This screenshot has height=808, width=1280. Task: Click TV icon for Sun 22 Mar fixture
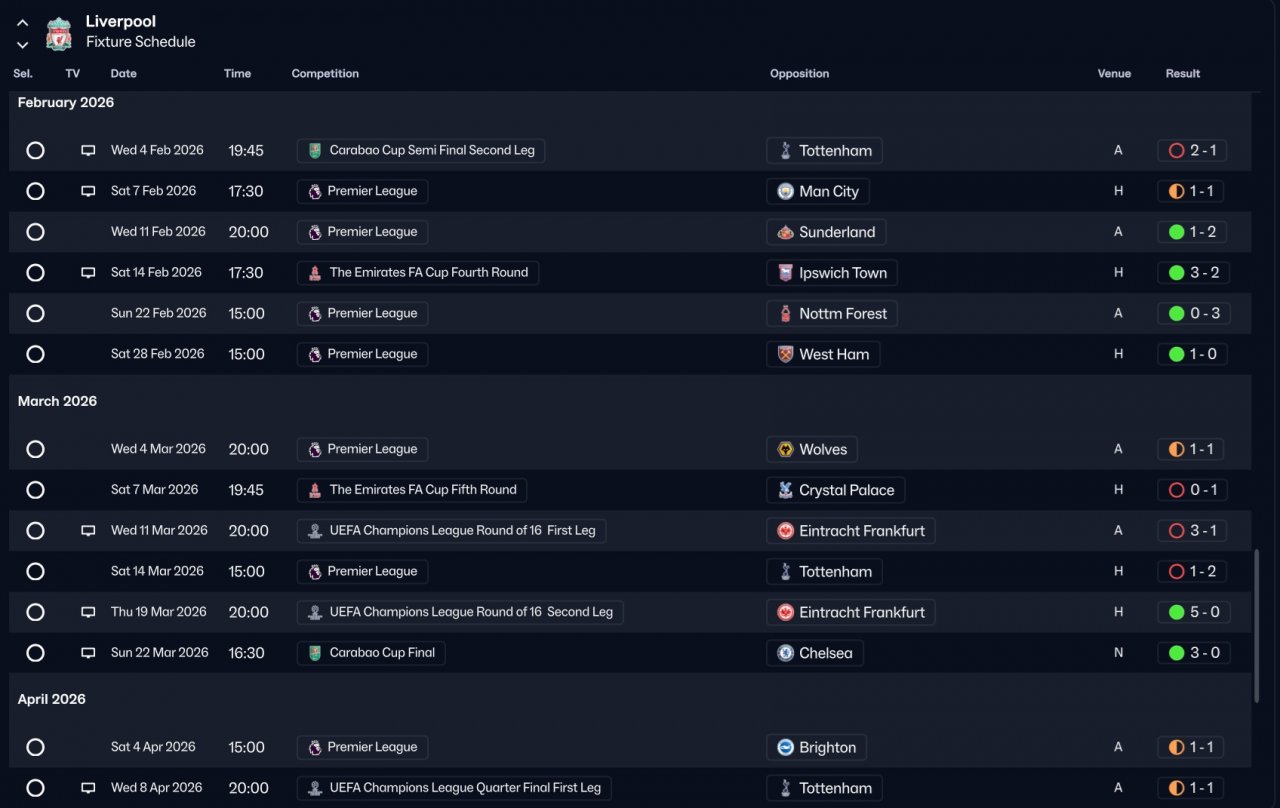tap(88, 653)
